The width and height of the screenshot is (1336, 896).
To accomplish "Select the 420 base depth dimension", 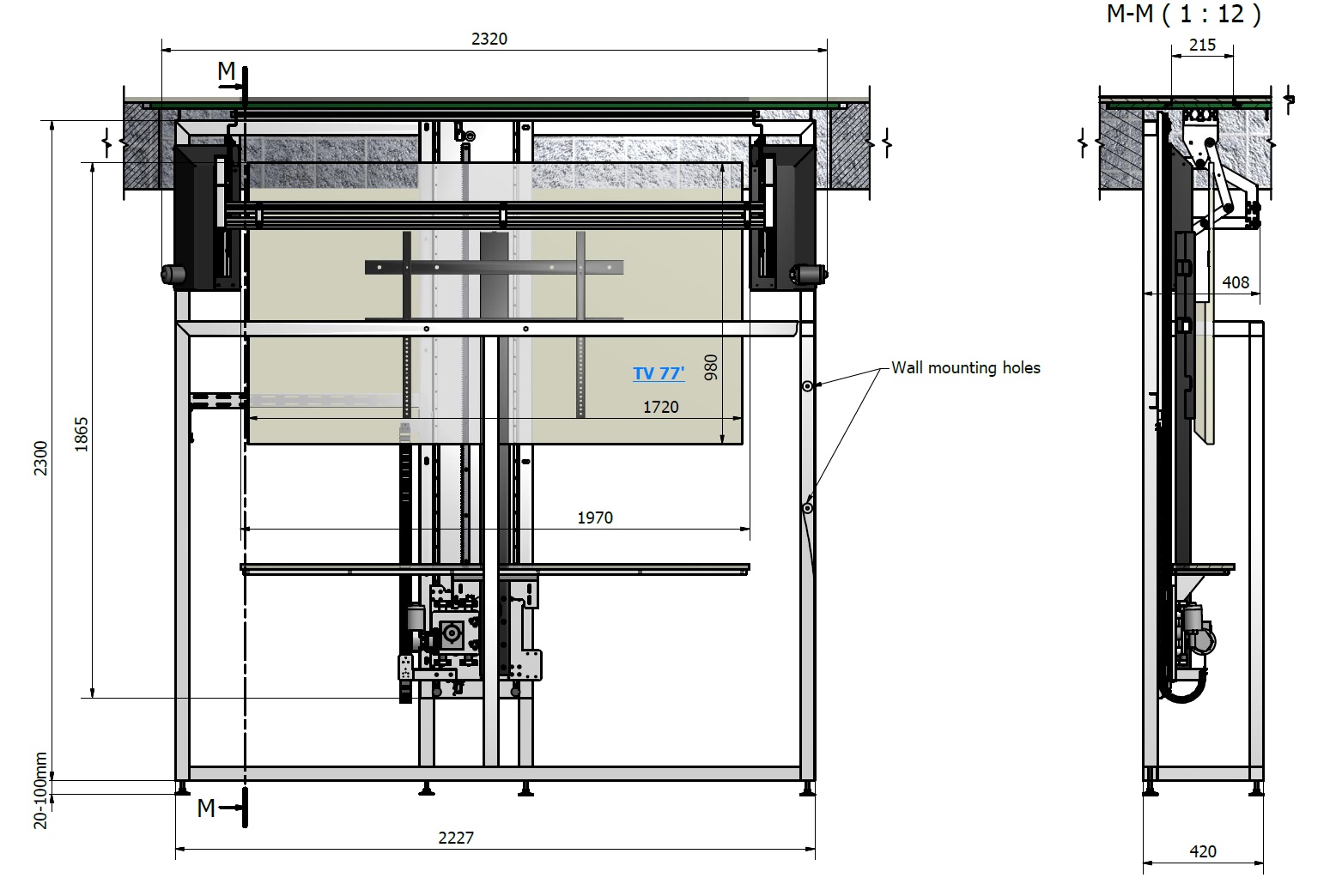I will tap(1202, 851).
